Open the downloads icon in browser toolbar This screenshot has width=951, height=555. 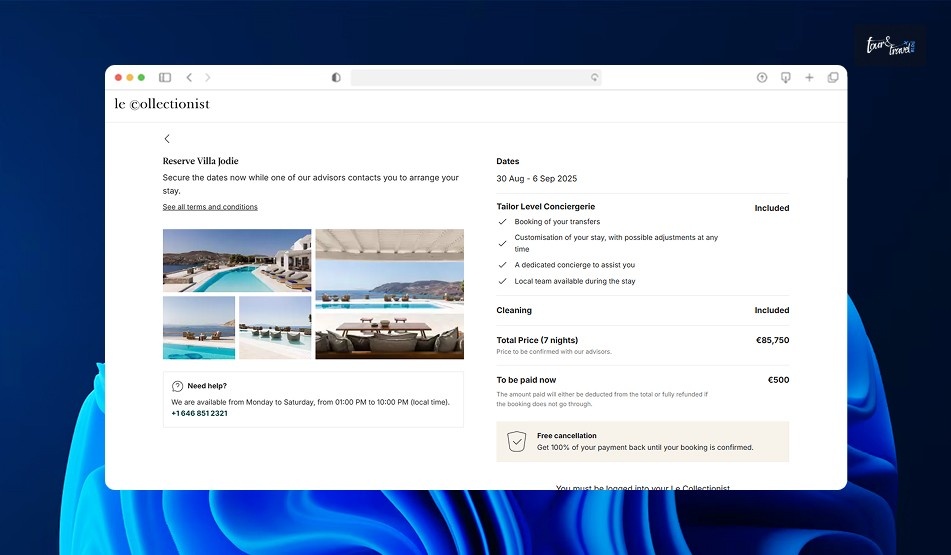tap(785, 78)
